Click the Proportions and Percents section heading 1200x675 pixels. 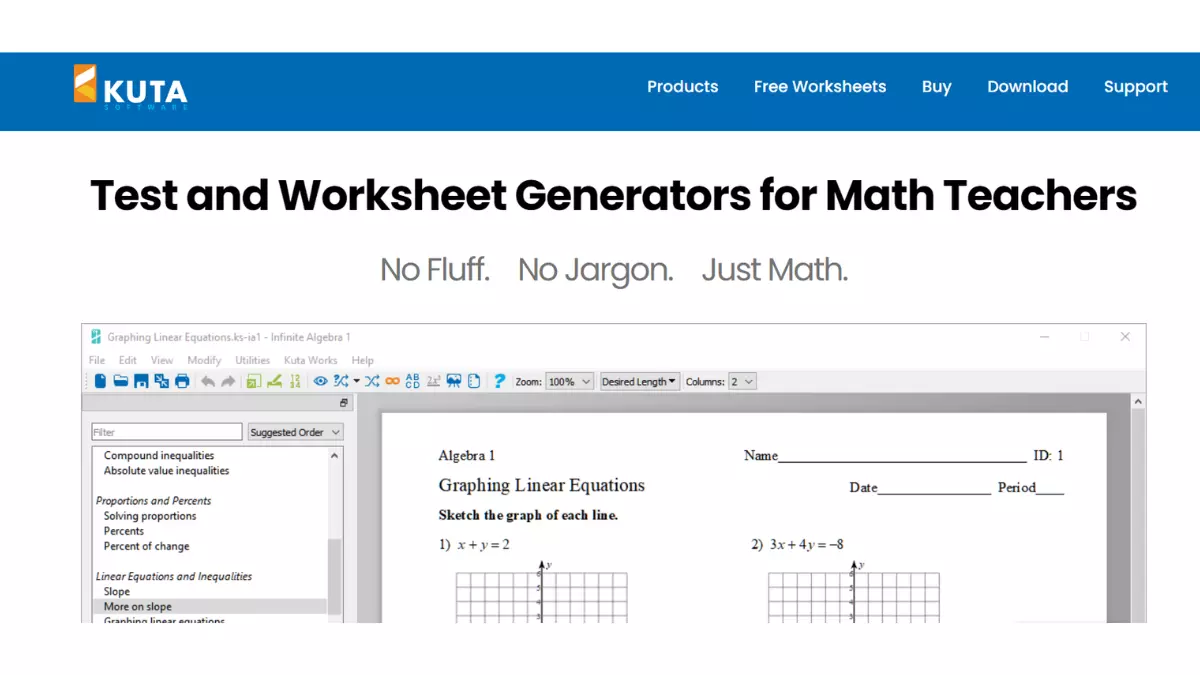pyautogui.click(x=153, y=501)
